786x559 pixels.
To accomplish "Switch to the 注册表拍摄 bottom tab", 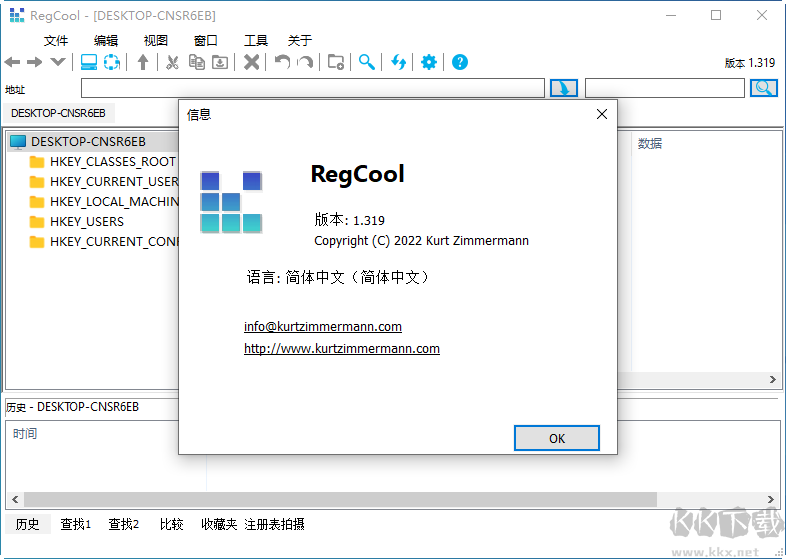I will click(274, 524).
